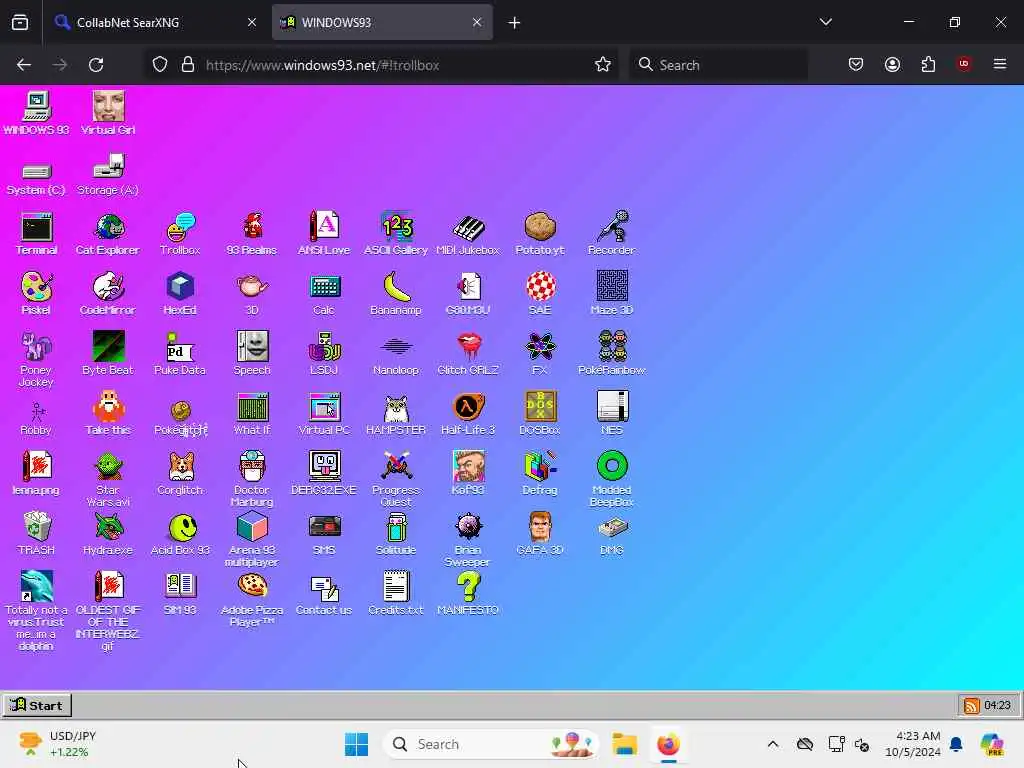Start the Recorder microphone icon
The width and height of the screenshot is (1024, 768).
pos(611,233)
